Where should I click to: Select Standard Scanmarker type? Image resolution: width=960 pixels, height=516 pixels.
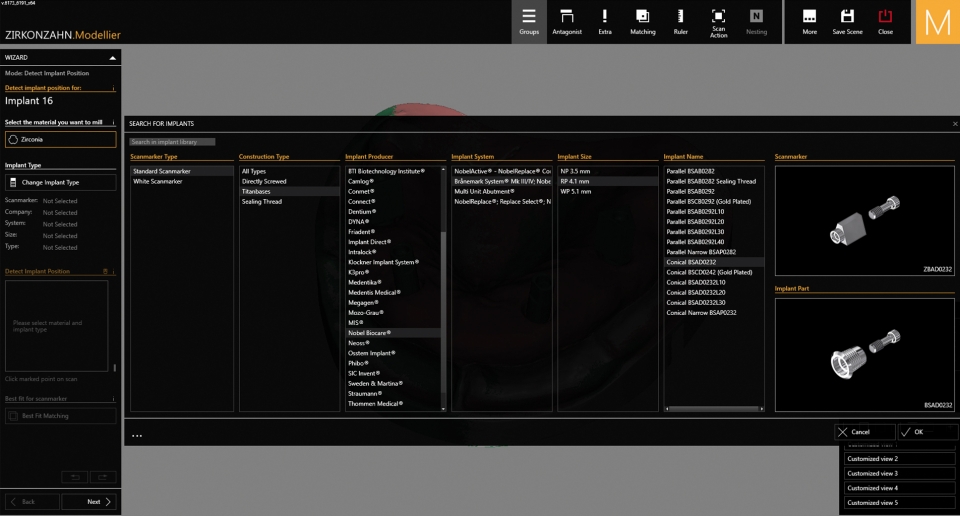(x=181, y=171)
